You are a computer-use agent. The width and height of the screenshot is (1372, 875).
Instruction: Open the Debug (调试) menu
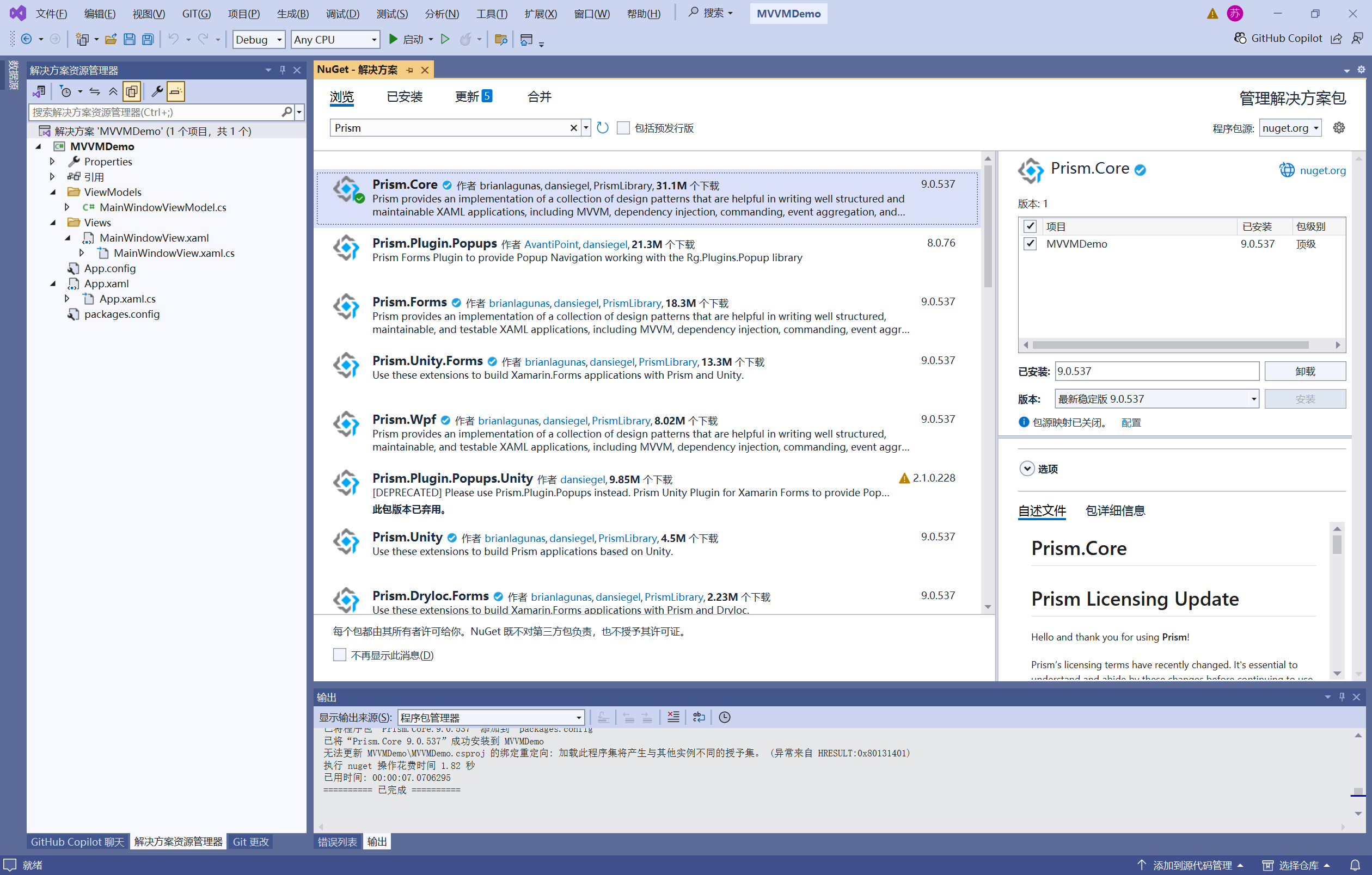[x=343, y=14]
